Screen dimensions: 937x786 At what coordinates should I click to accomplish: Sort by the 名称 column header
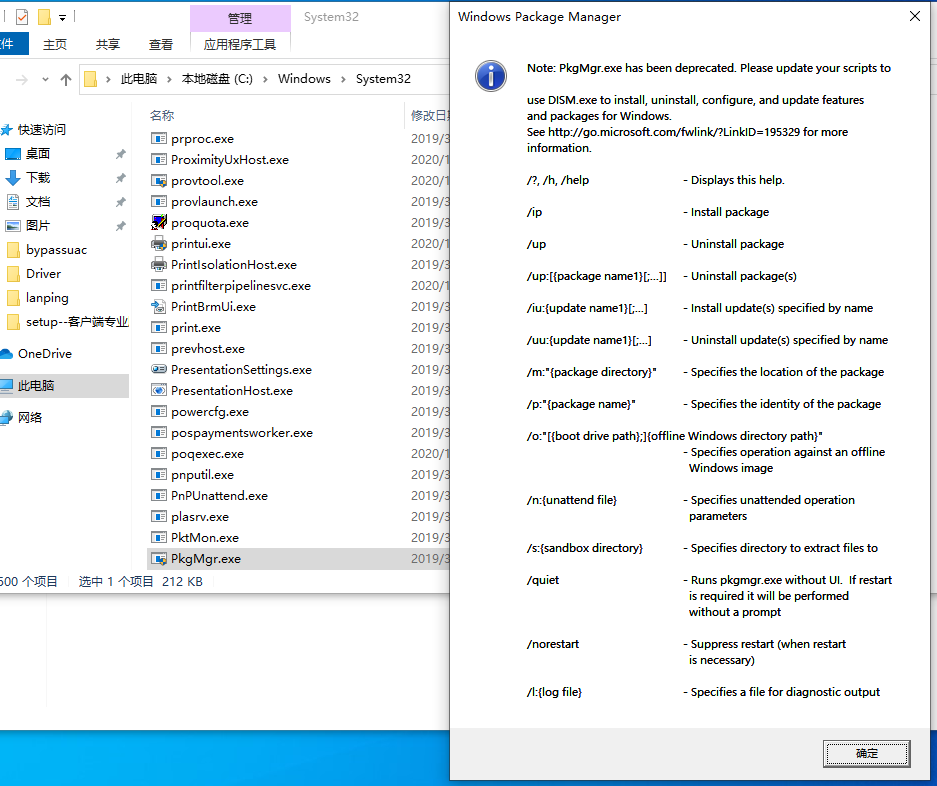162,115
